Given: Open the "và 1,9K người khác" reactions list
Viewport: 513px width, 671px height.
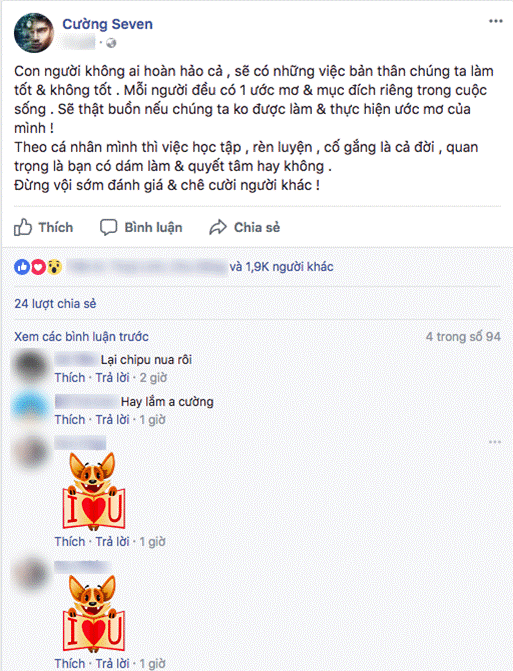Looking at the screenshot, I should 282,267.
